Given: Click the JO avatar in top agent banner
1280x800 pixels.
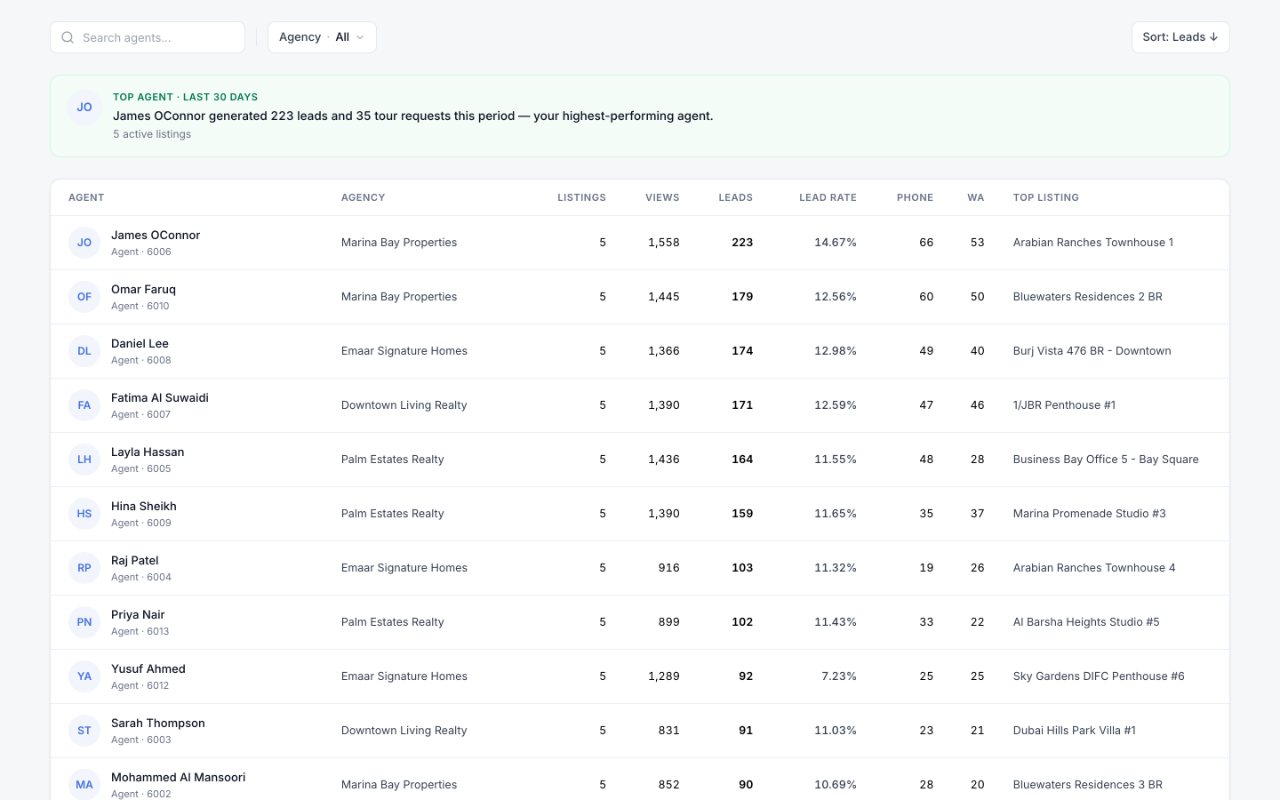Looking at the screenshot, I should [84, 108].
